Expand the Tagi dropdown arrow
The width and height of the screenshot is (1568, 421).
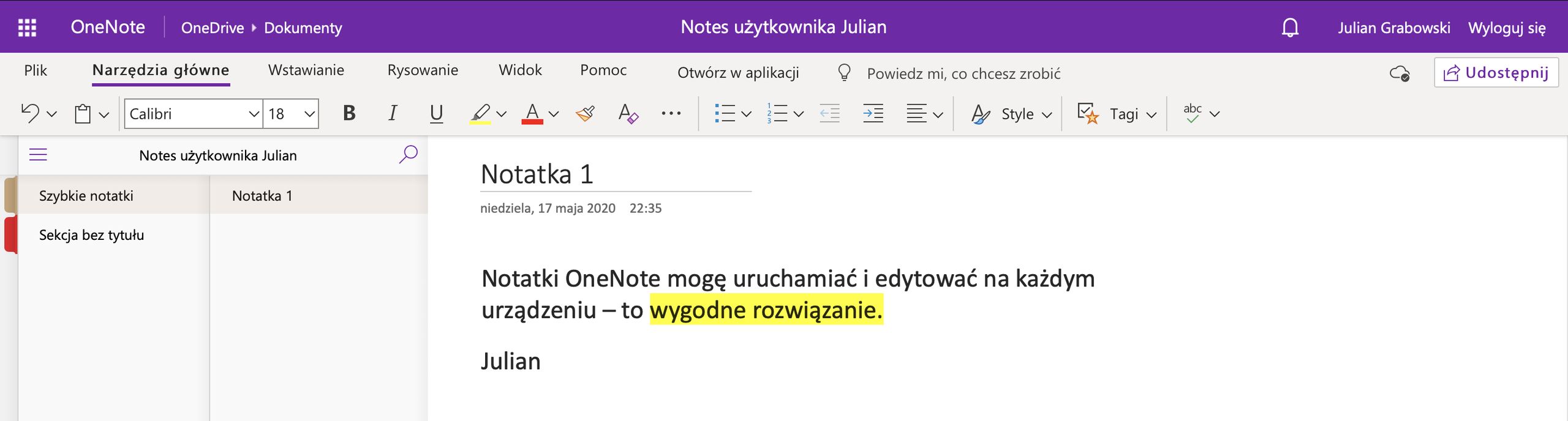[1151, 114]
